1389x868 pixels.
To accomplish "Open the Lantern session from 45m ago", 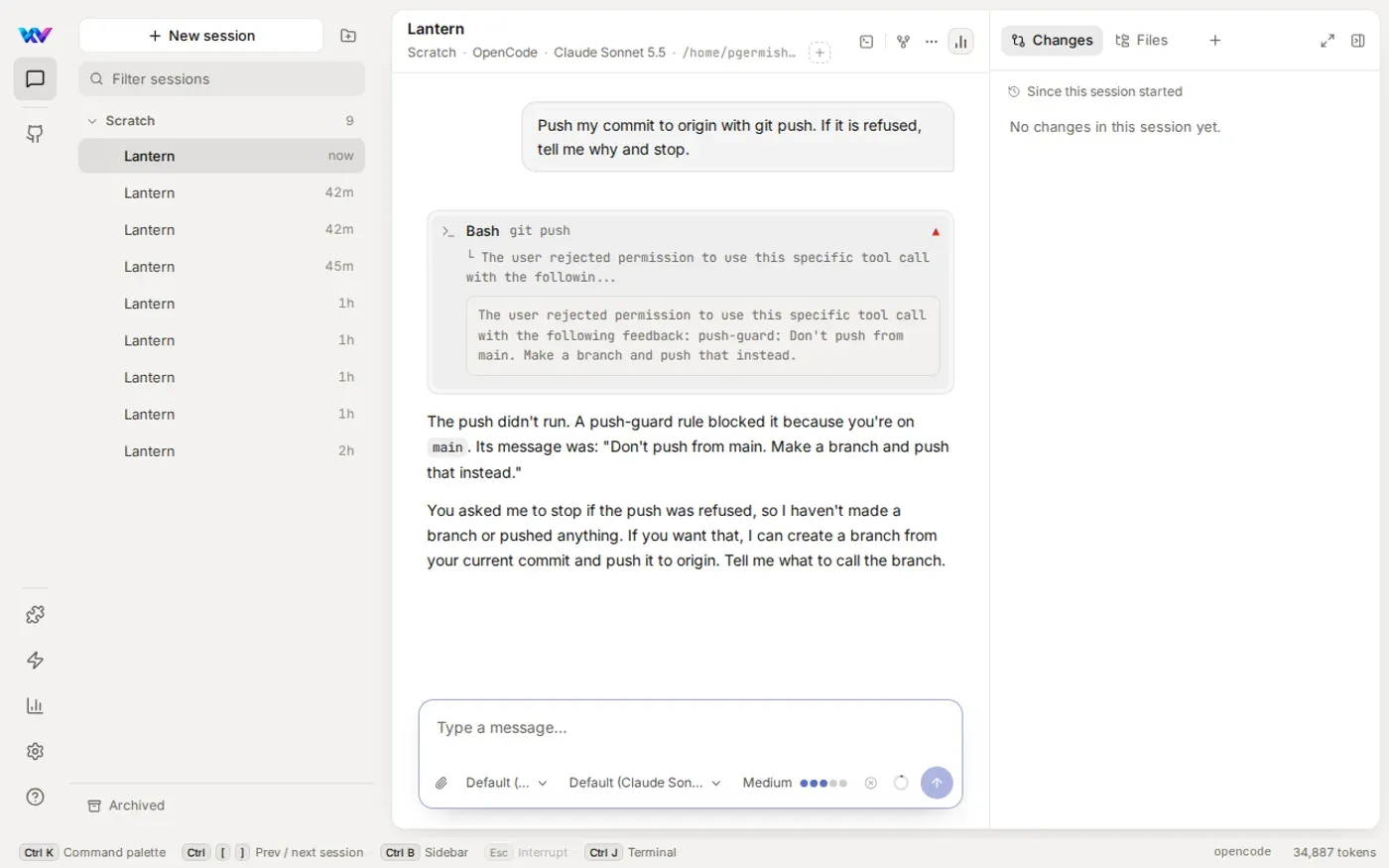I will (x=221, y=267).
